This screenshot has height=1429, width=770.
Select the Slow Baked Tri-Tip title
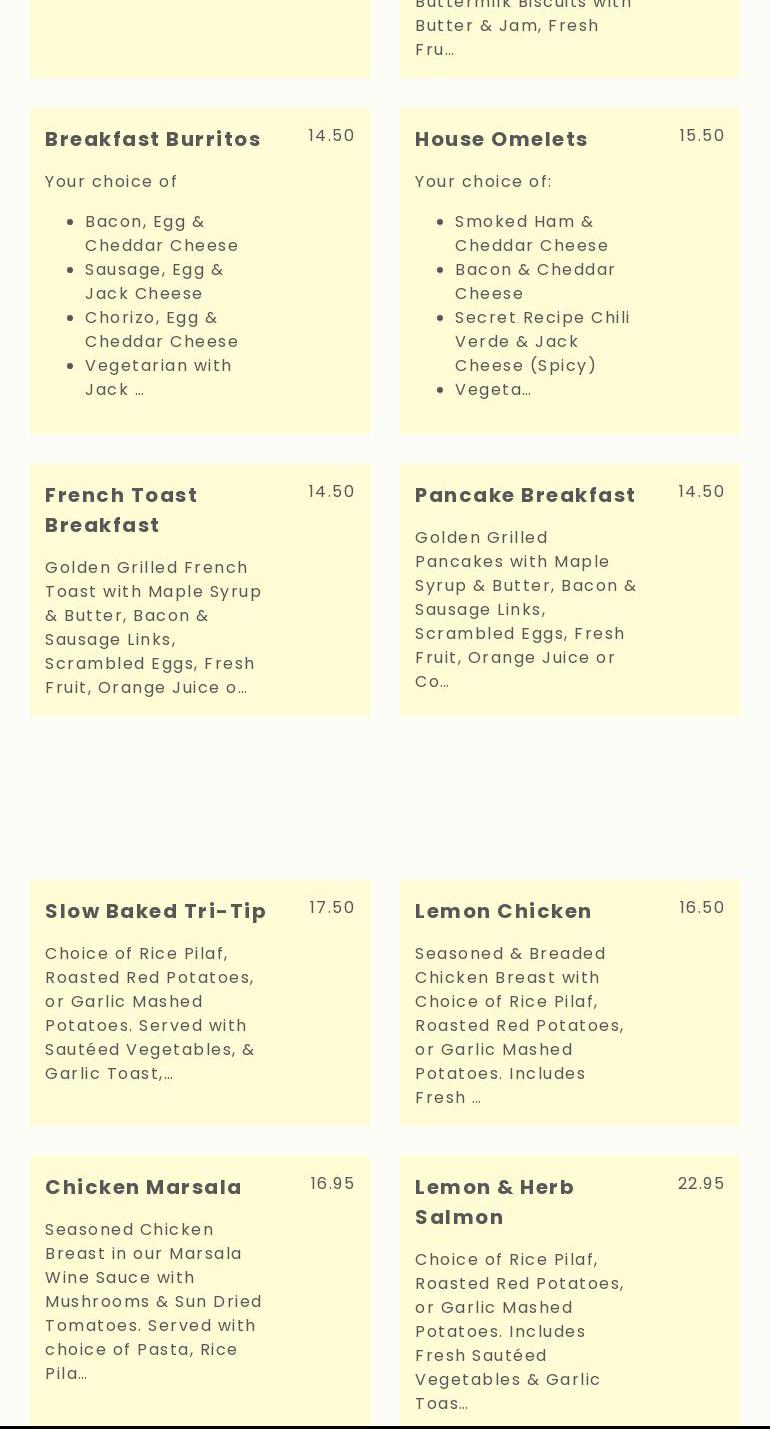pos(156,911)
